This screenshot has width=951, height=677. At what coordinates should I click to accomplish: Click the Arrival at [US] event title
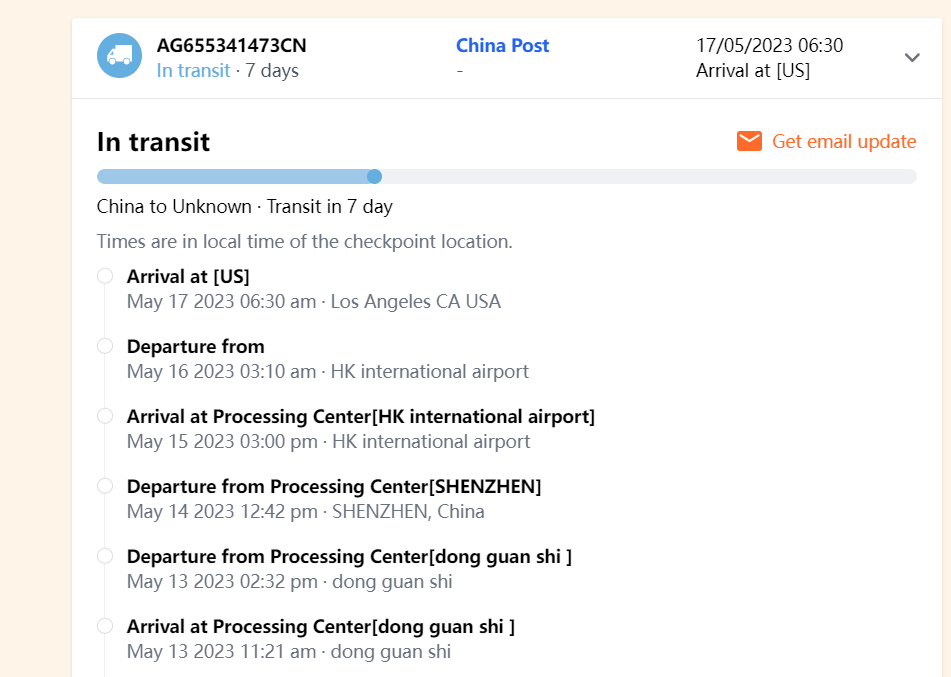point(188,276)
